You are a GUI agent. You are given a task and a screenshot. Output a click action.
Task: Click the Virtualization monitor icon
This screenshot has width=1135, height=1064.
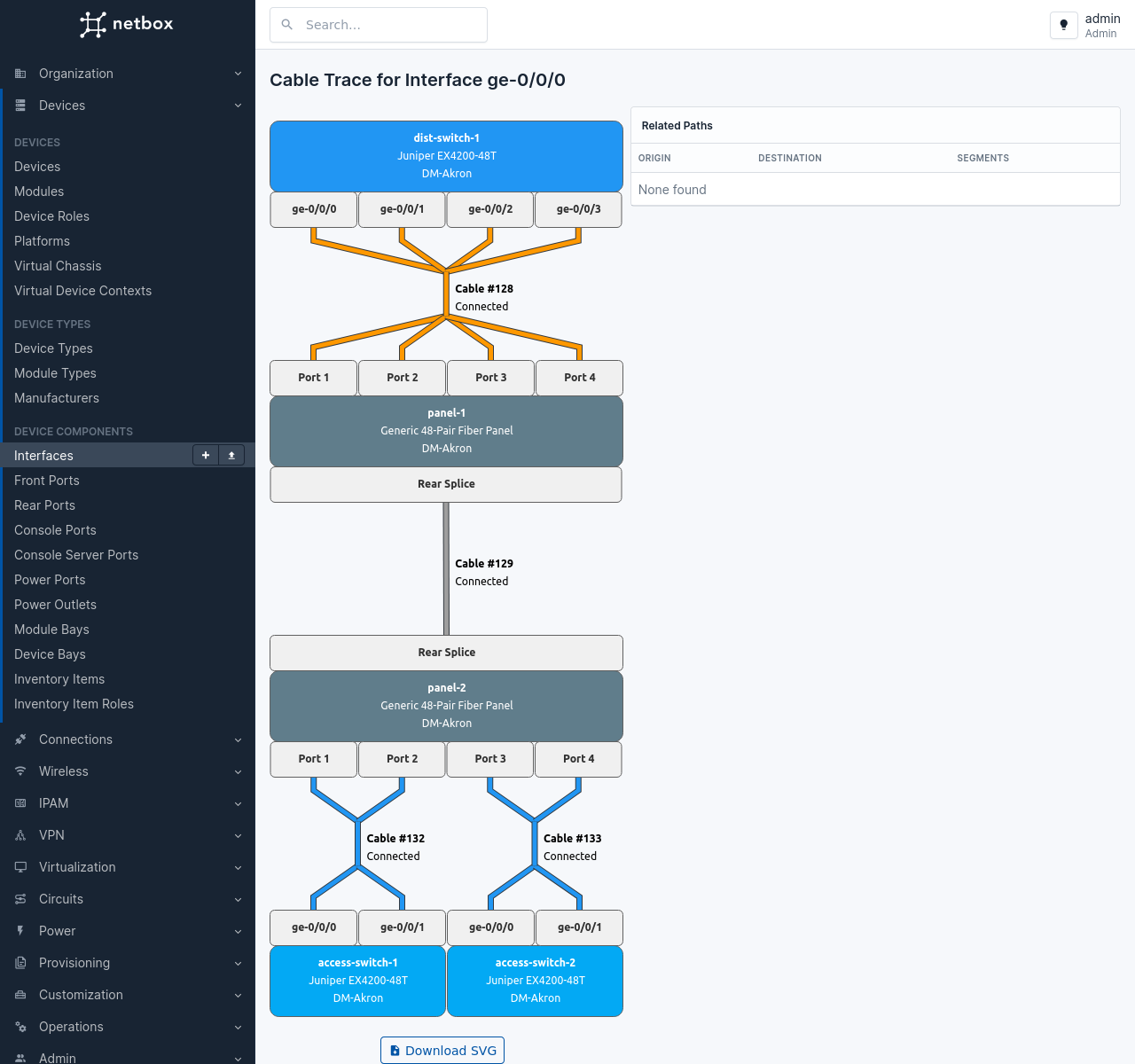pyautogui.click(x=20, y=867)
